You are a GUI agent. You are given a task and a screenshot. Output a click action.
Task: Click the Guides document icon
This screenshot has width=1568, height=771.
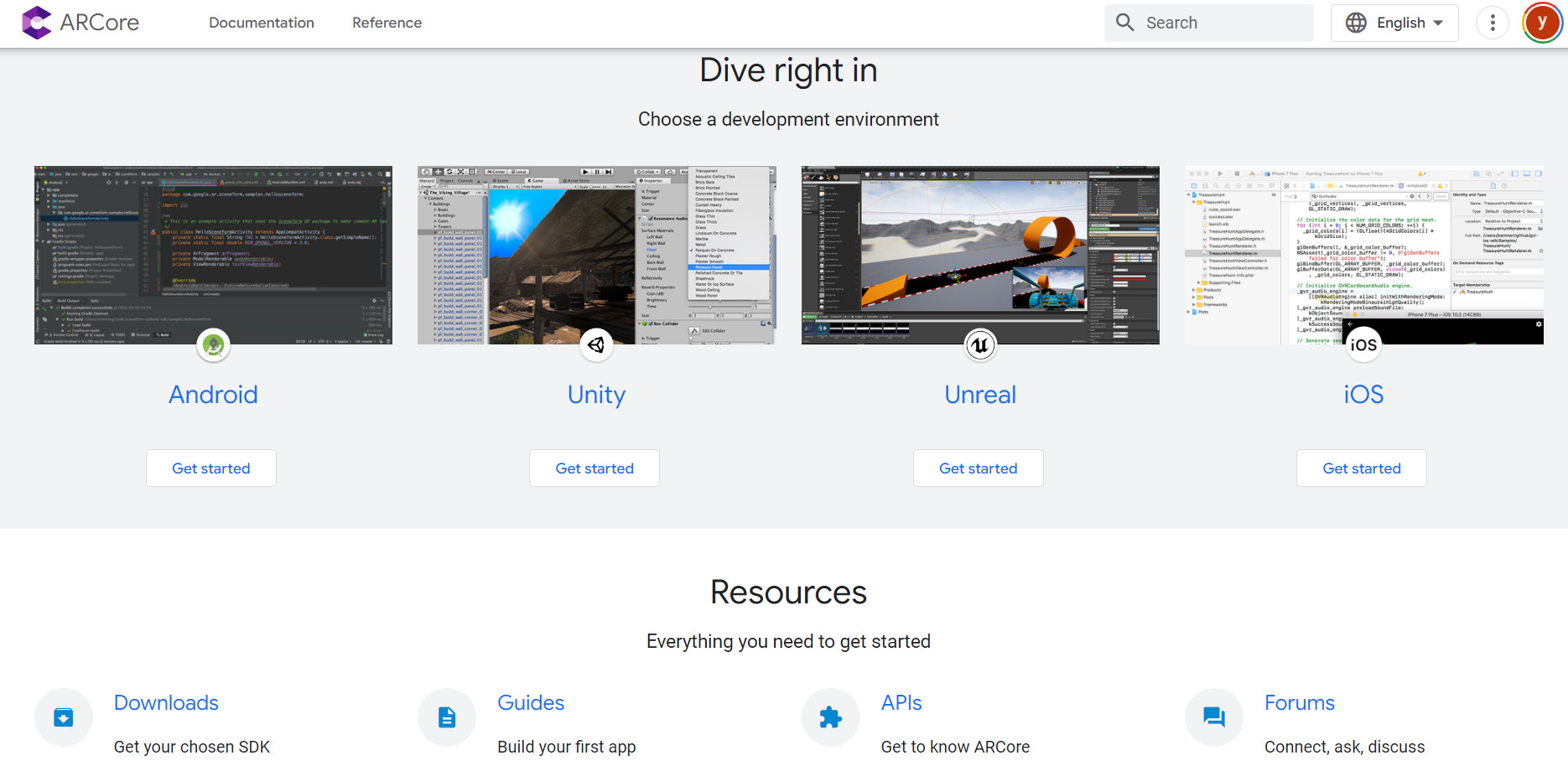pyautogui.click(x=447, y=717)
